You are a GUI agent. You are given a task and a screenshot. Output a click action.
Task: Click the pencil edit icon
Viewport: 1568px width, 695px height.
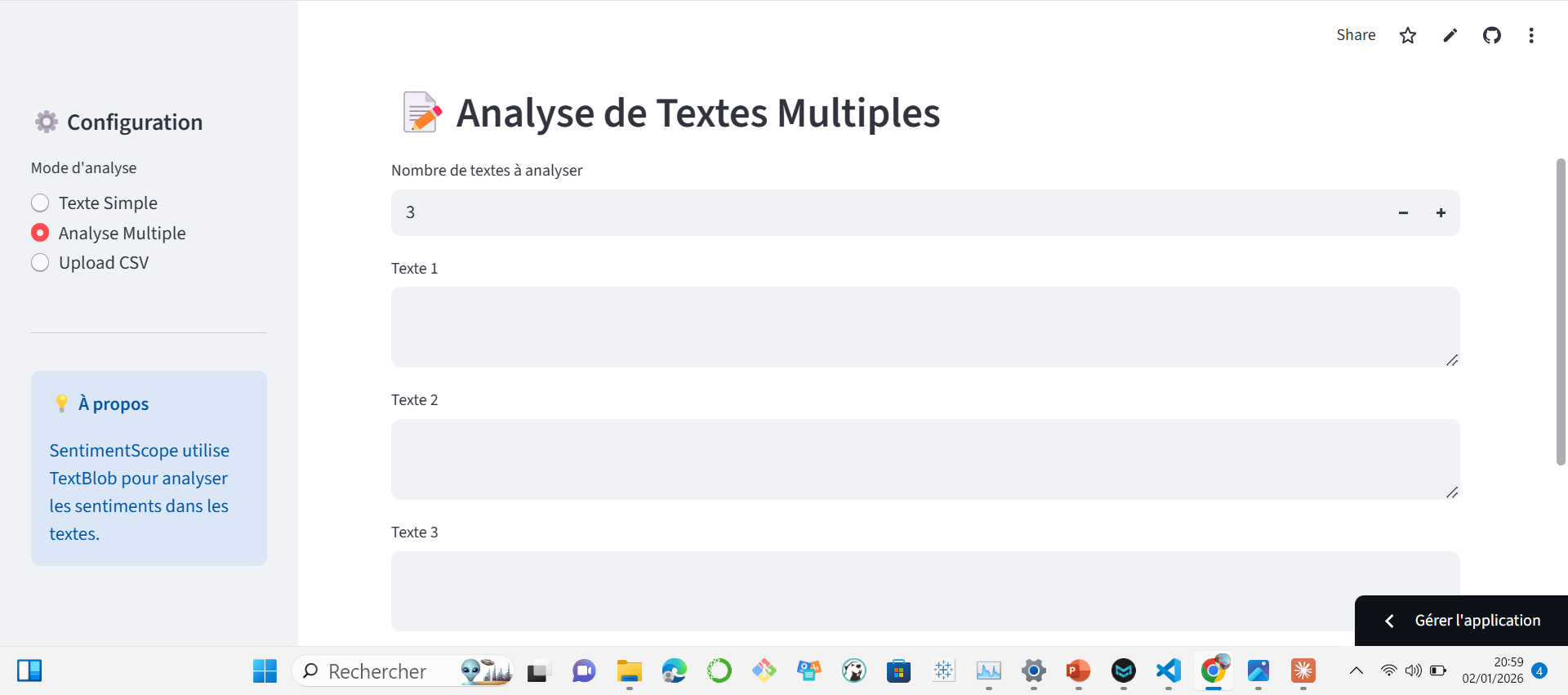click(1450, 35)
